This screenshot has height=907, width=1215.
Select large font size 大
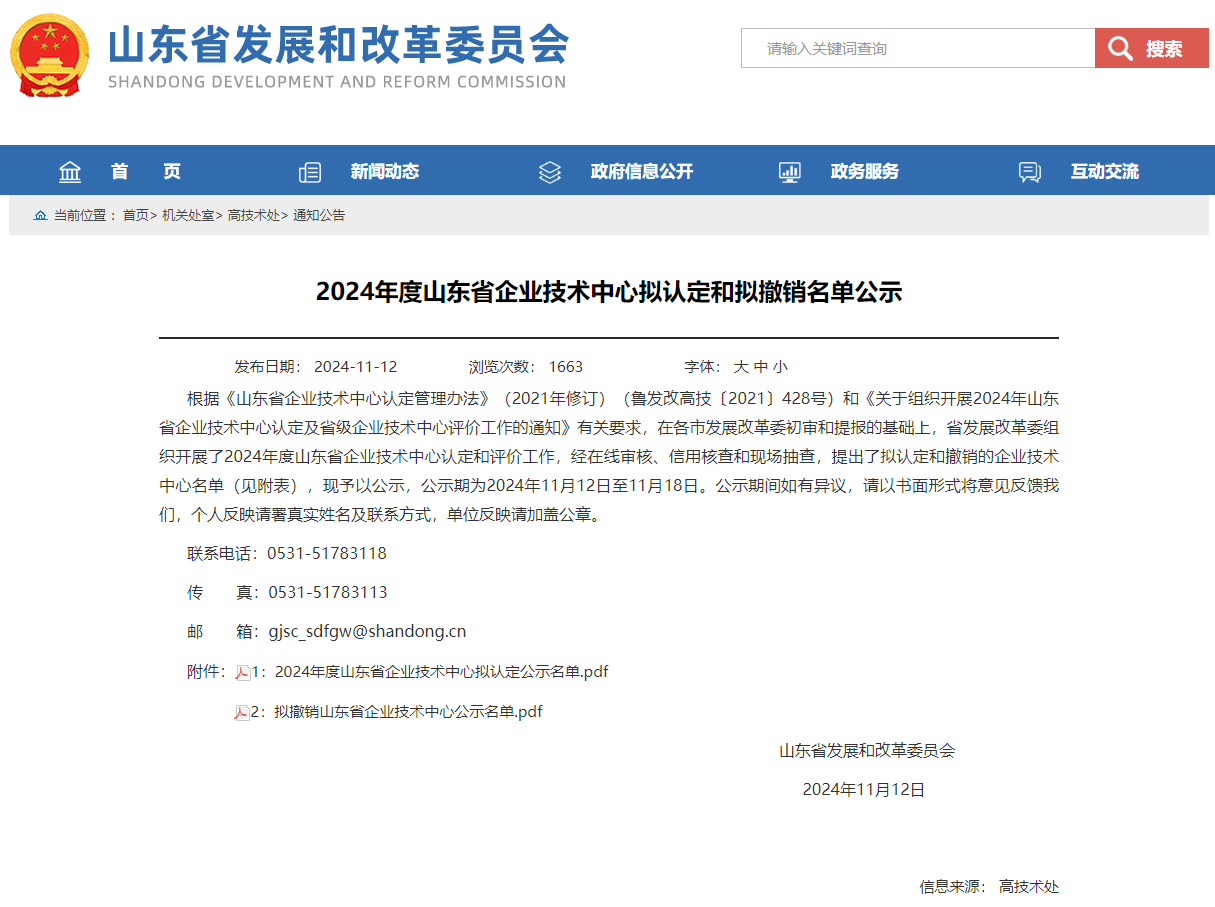pos(741,367)
